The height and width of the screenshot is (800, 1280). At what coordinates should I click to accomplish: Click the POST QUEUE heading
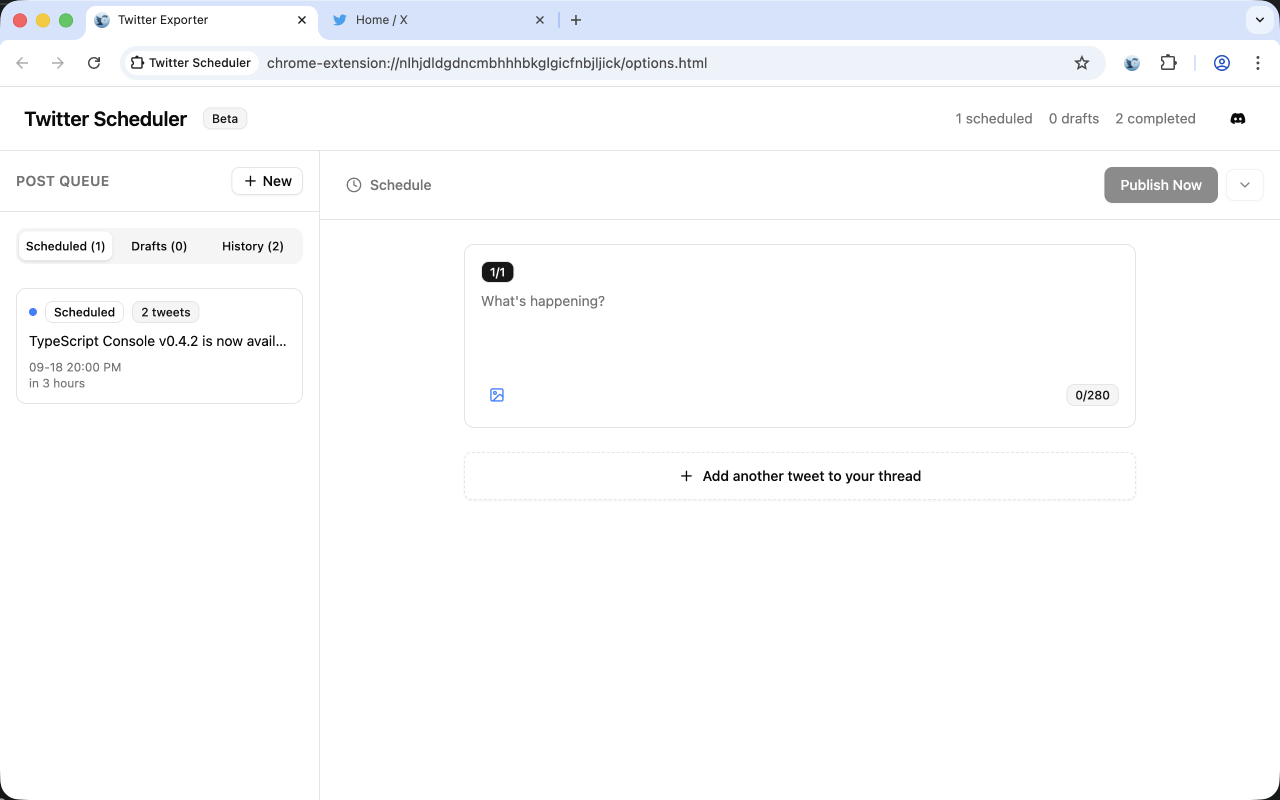[63, 181]
